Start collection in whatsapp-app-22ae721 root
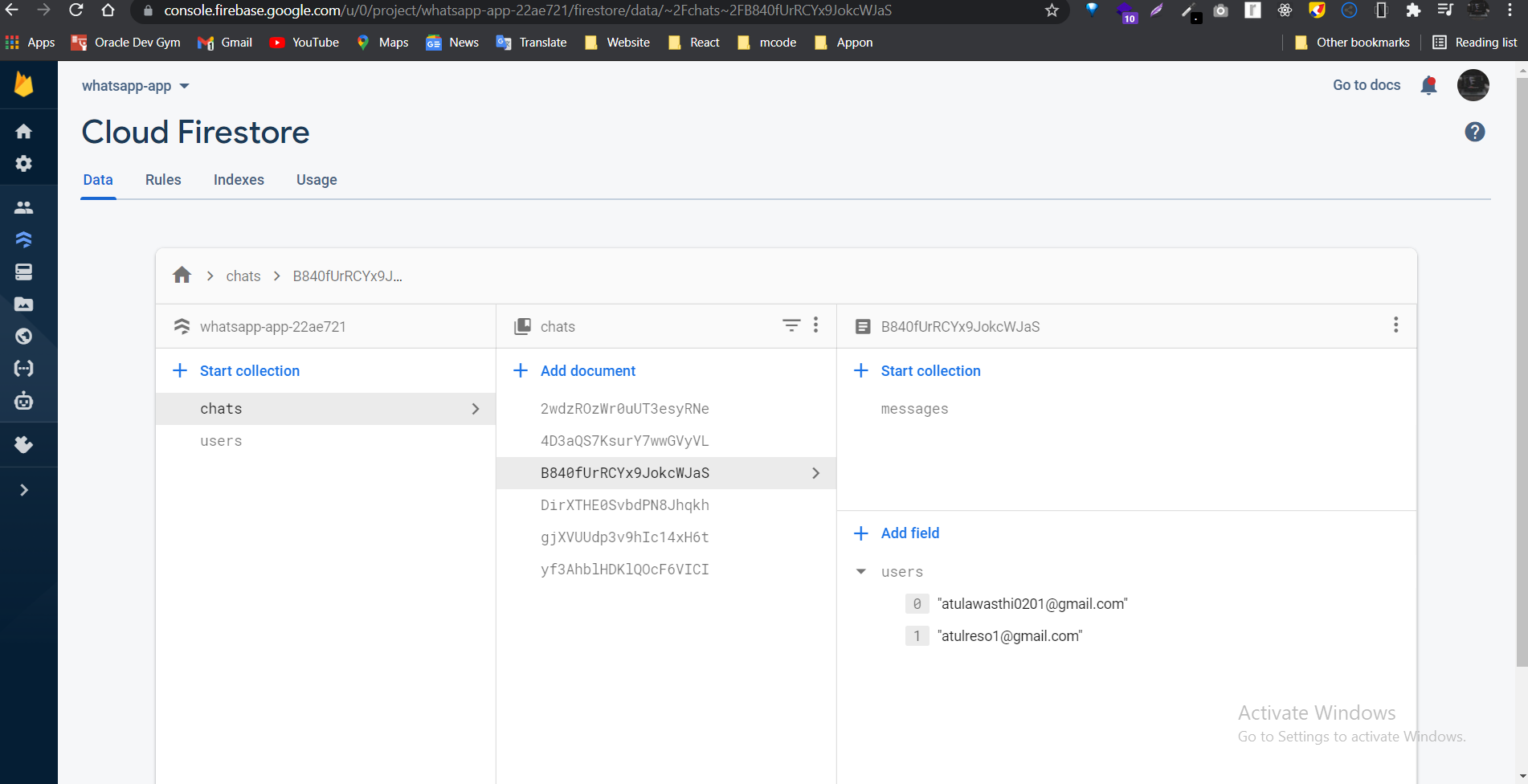The height and width of the screenshot is (784, 1528). (x=236, y=371)
